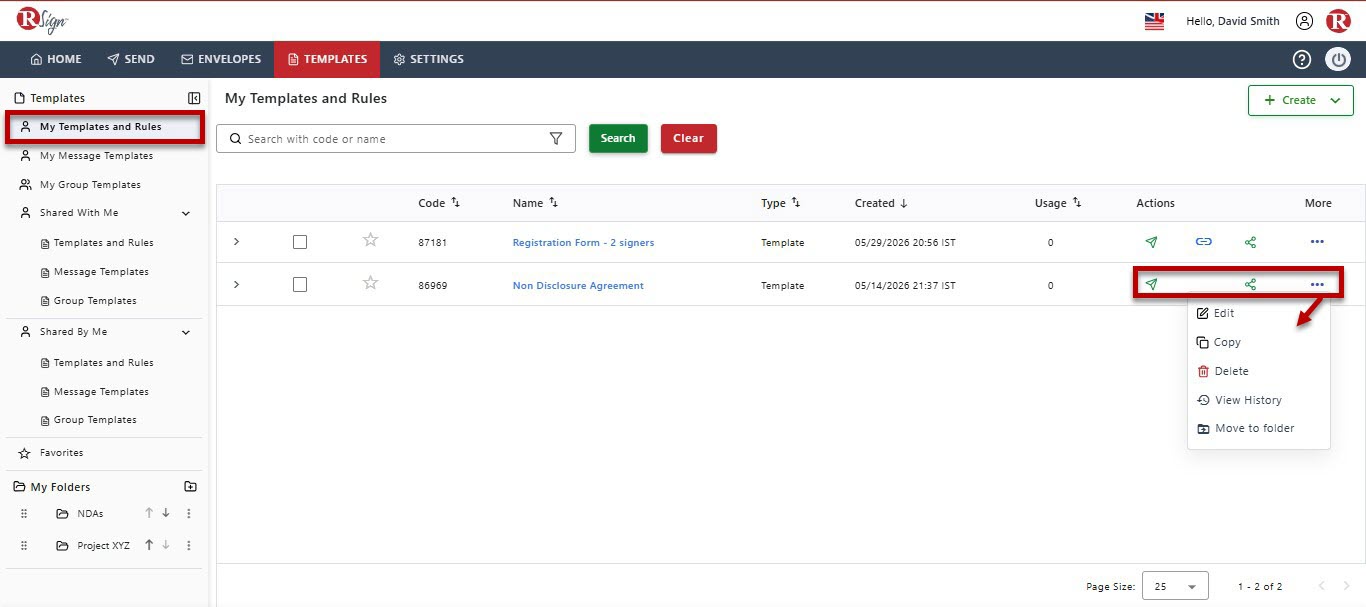Click the help question mark icon
This screenshot has width=1366, height=607.
pos(1301,59)
